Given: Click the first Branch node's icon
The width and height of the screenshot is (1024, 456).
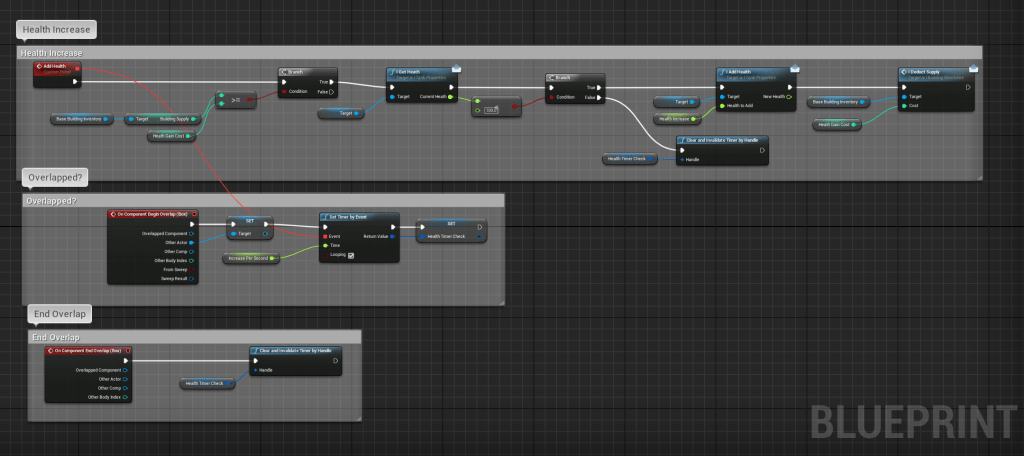Looking at the screenshot, I should tap(283, 72).
